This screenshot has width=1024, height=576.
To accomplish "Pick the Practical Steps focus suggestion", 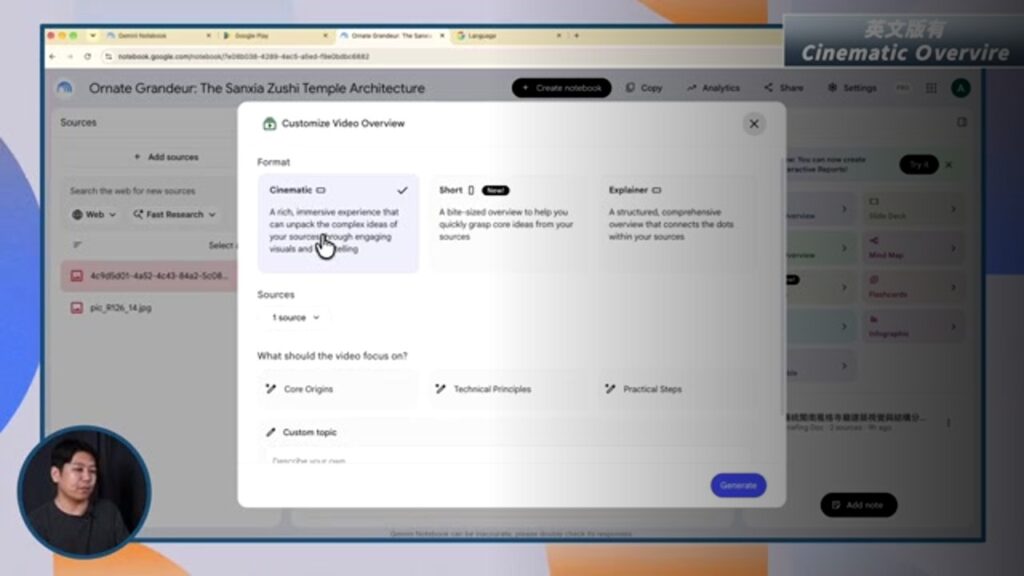I will 678,389.
